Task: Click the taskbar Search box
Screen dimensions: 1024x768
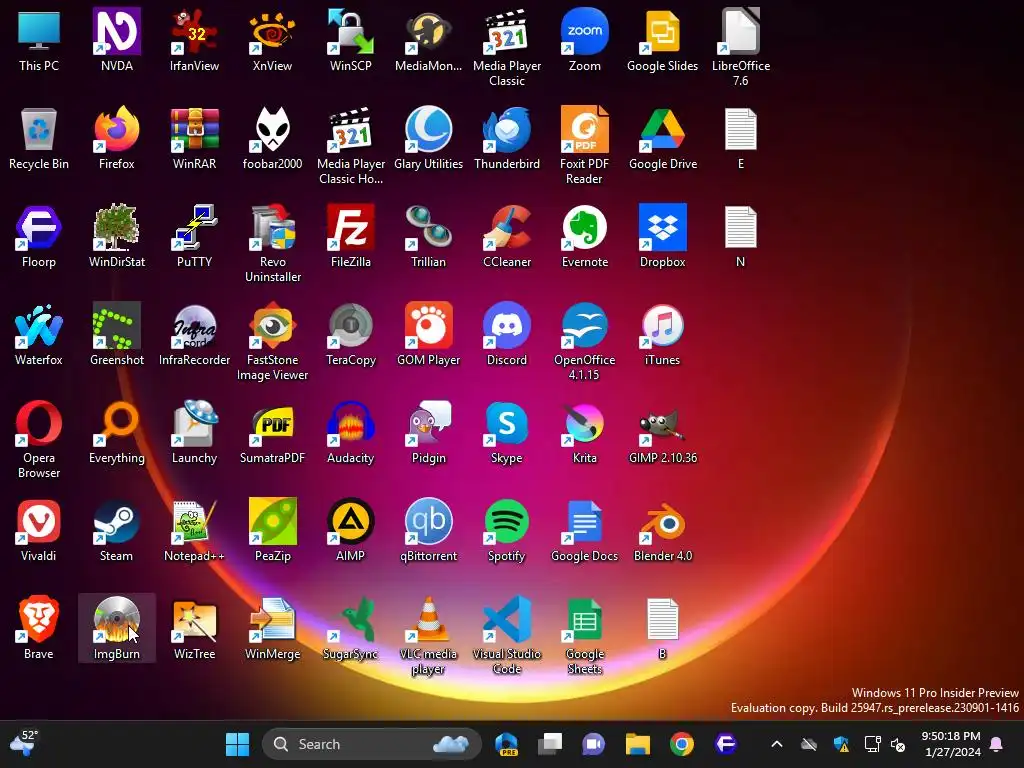Action: 371,744
